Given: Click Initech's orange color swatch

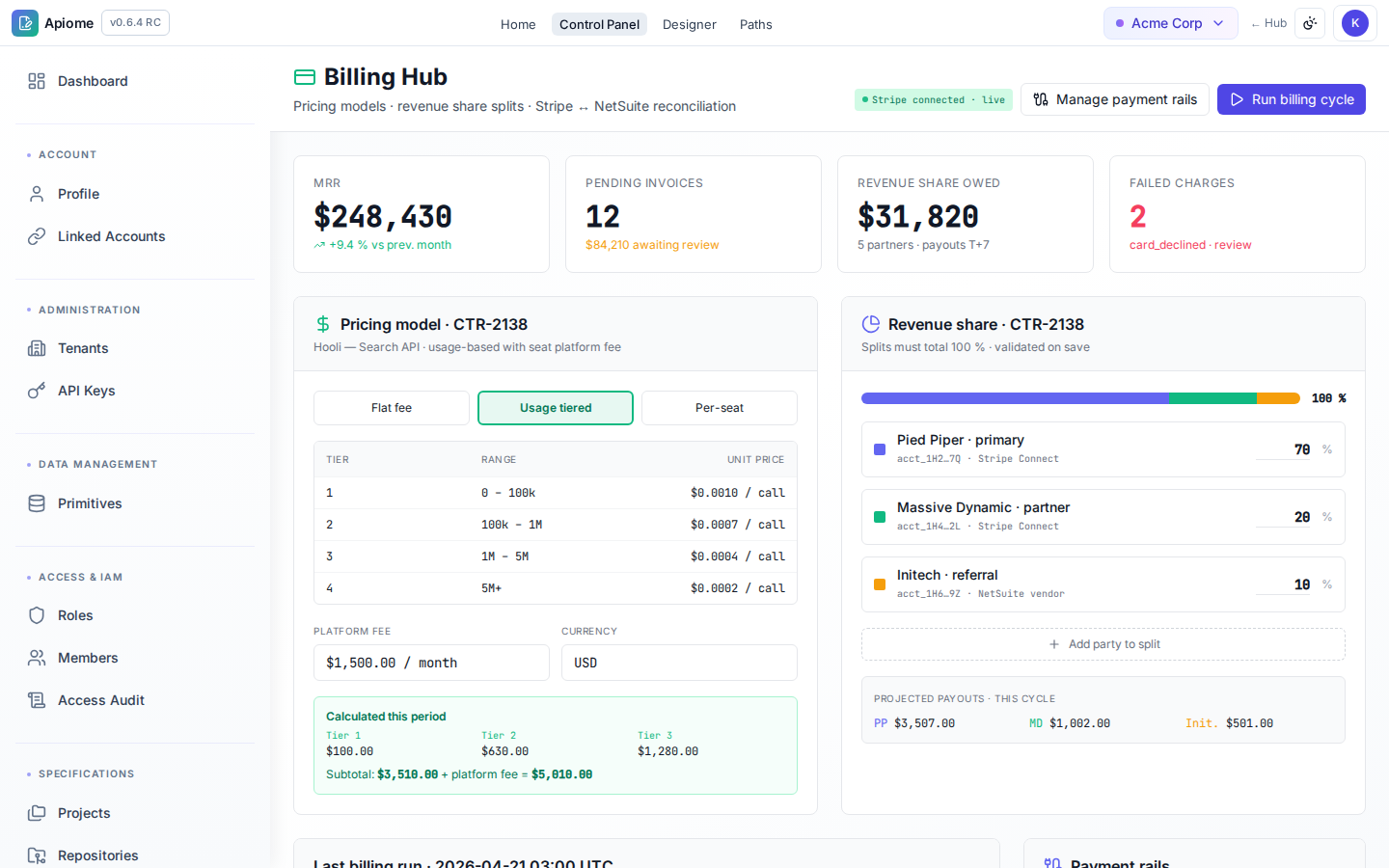Looking at the screenshot, I should click(x=880, y=584).
